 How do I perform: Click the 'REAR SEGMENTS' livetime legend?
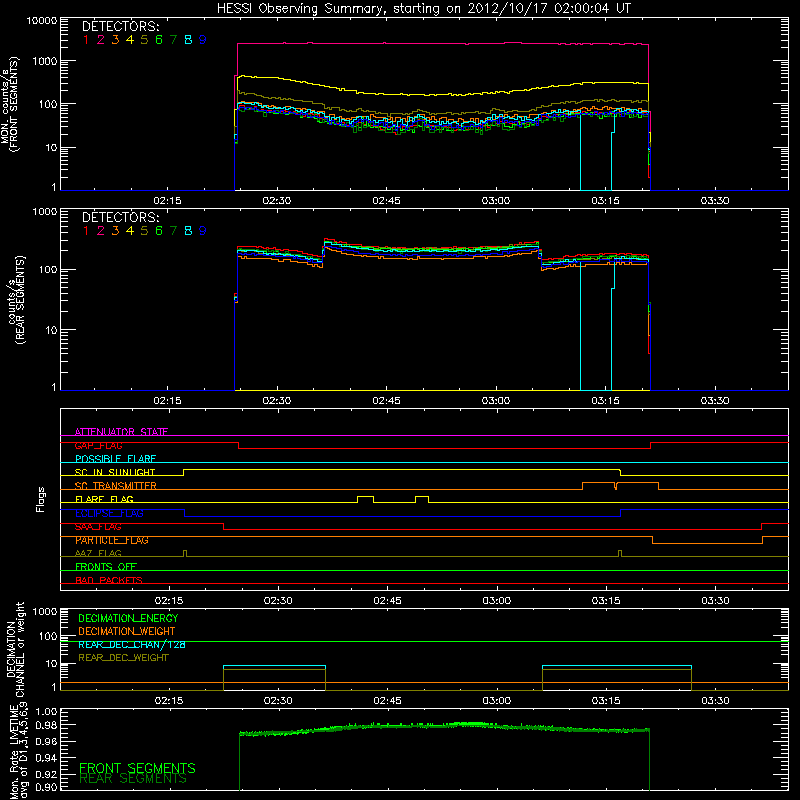tap(133, 779)
